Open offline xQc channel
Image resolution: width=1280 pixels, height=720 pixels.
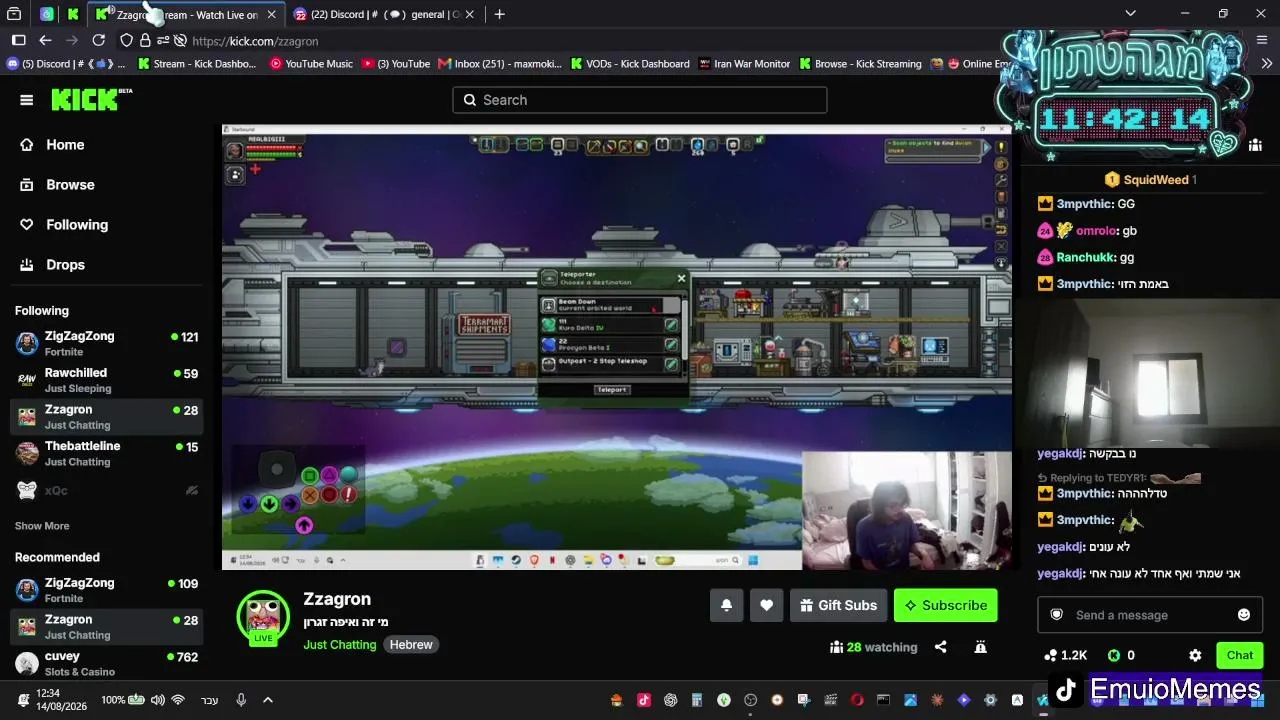pos(106,491)
